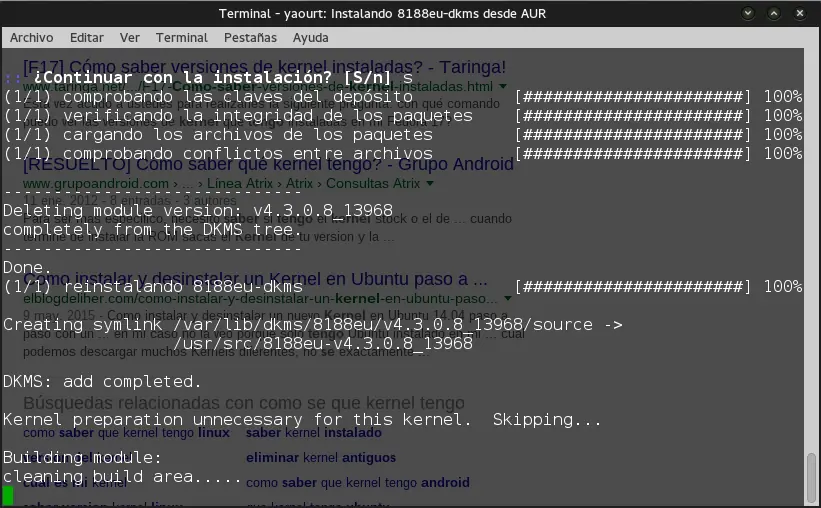
Task: Click related search 'como saber que kernel tengo linux'
Action: click(126, 433)
